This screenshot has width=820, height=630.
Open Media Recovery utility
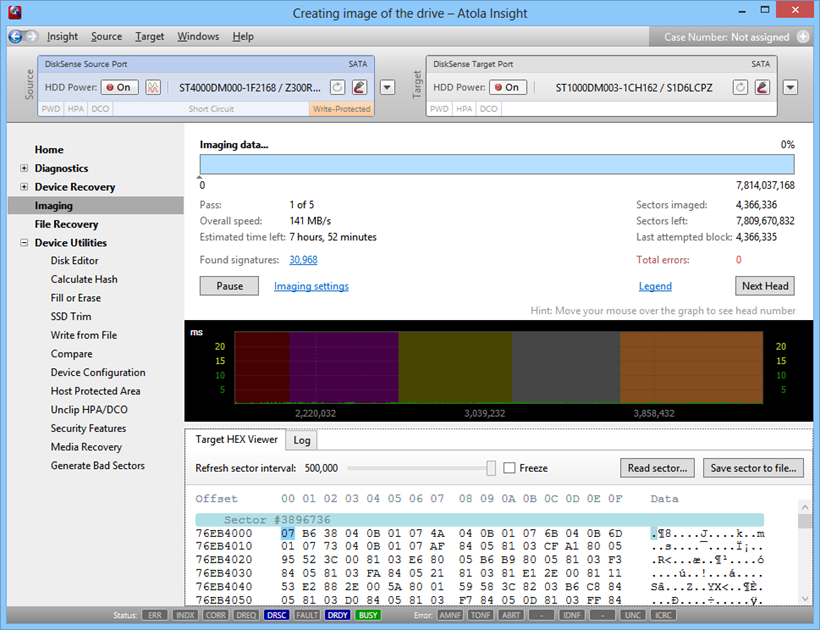click(x=86, y=447)
